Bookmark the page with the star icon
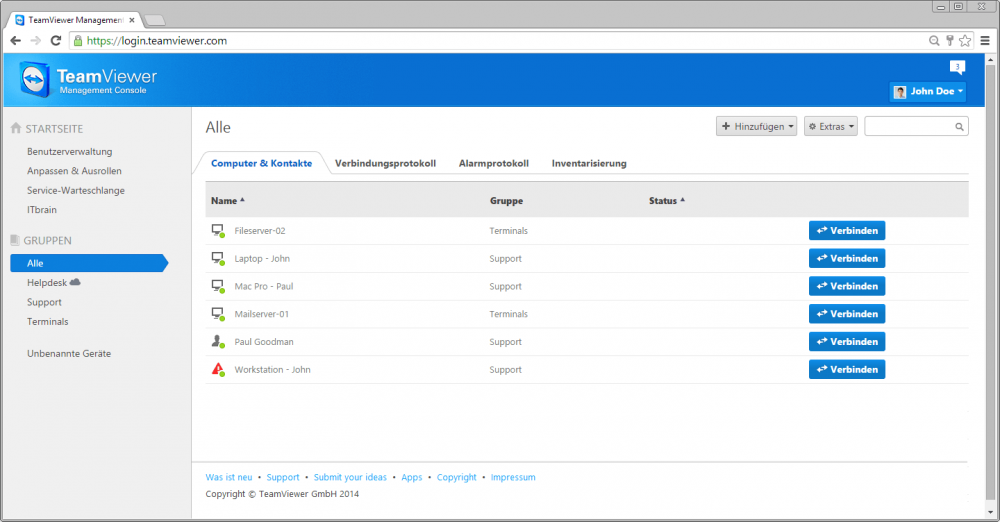Viewport: 1000px width, 522px height. tap(965, 41)
